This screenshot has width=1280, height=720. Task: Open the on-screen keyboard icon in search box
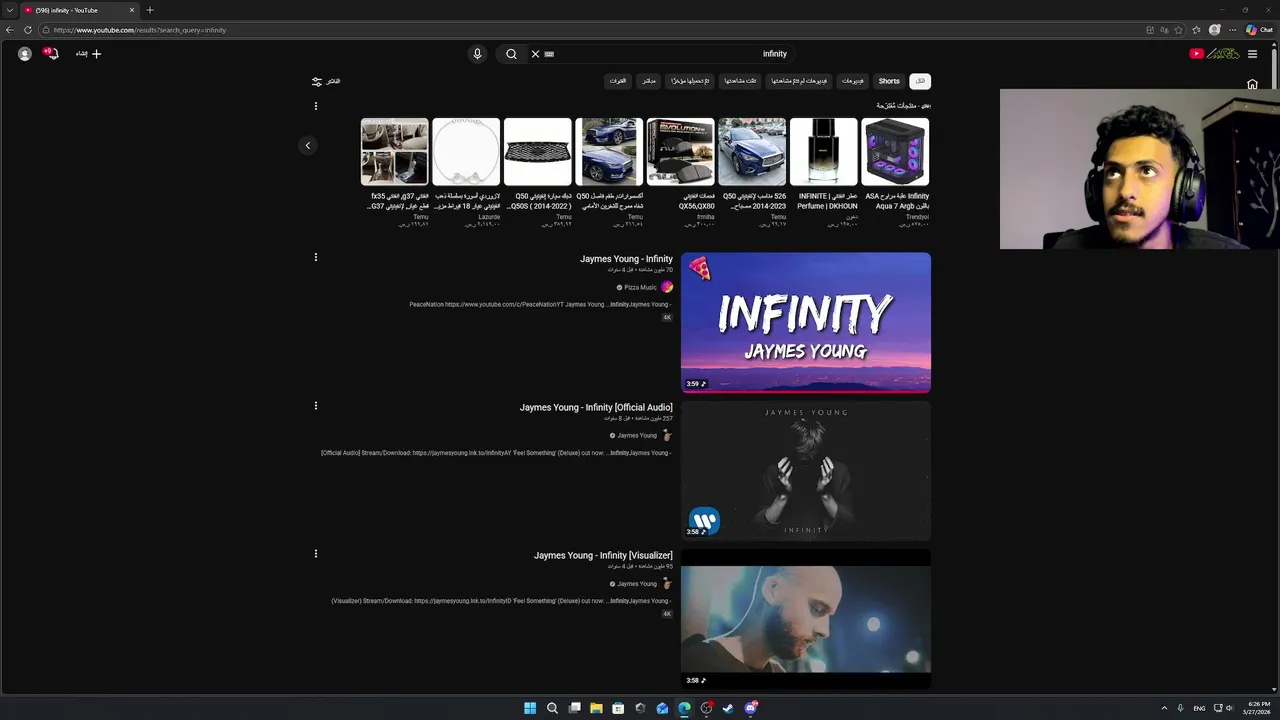549,54
